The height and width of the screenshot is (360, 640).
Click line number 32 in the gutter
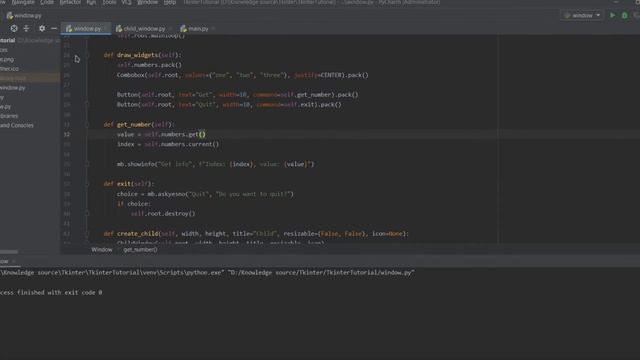67,134
